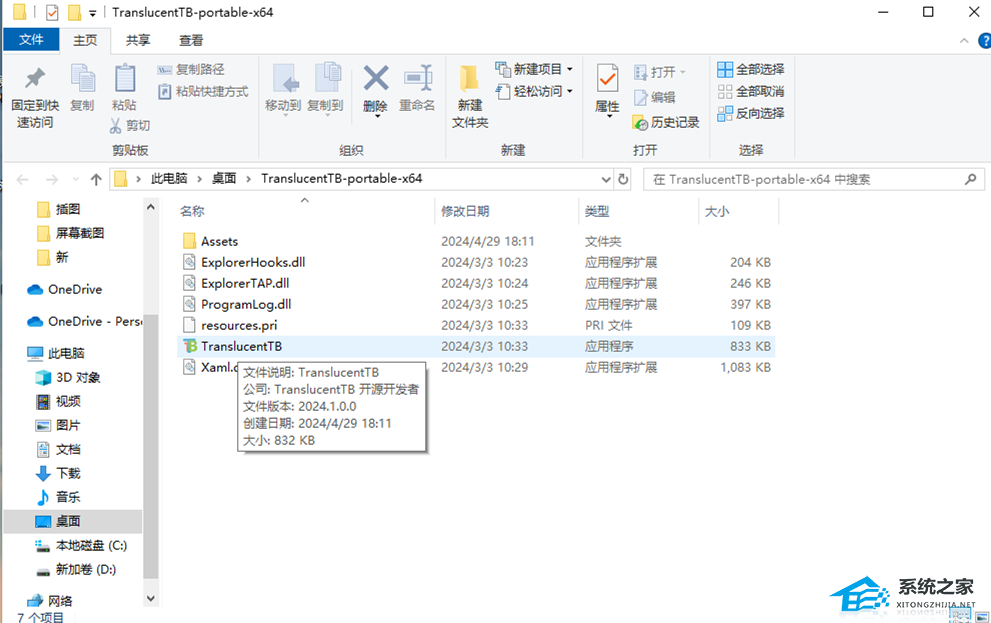Open the 屏幕截图 sidebar folder
The image size is (991, 623).
pyautogui.click(x=80, y=233)
